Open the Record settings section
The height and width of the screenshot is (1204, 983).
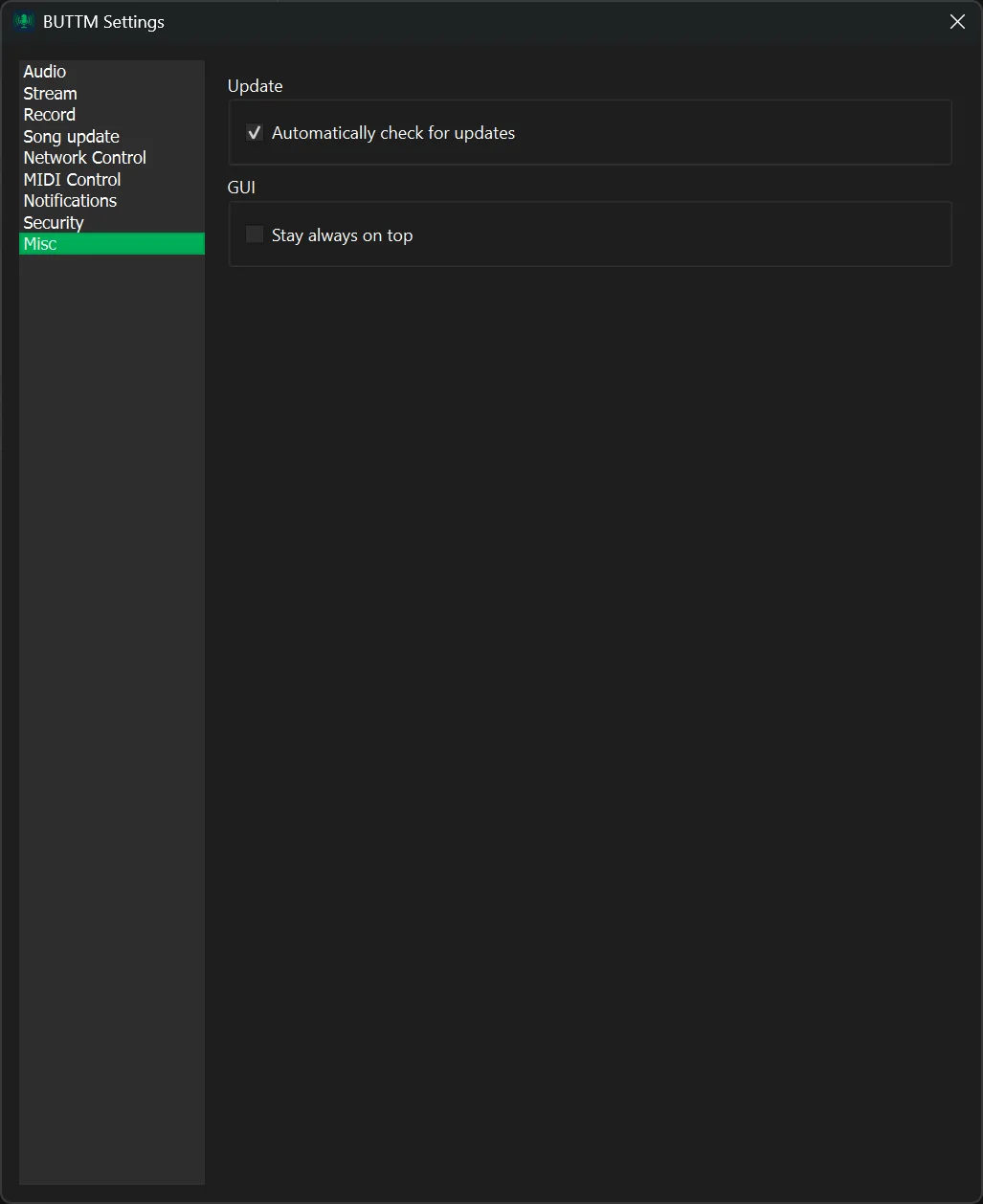(x=49, y=114)
